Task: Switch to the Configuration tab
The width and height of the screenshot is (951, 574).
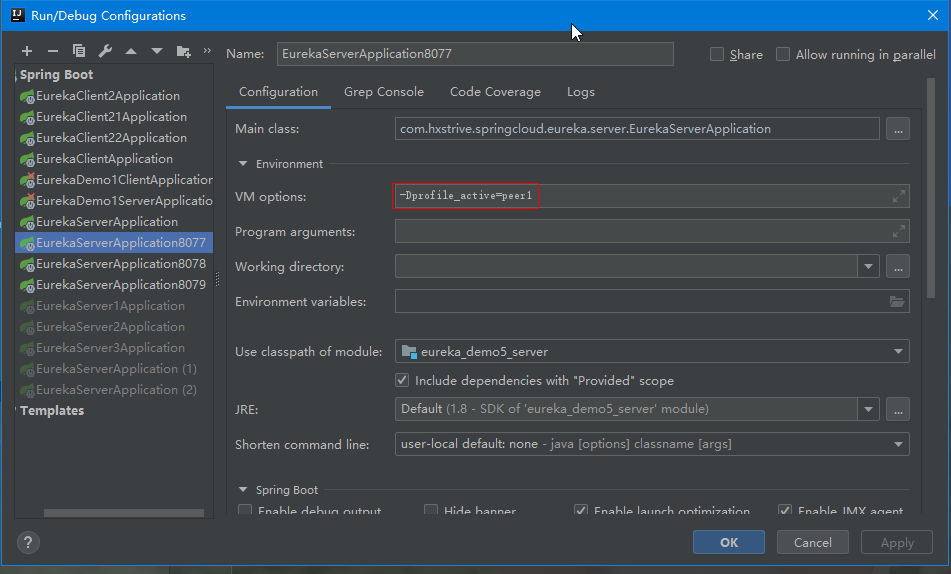Action: coord(278,92)
